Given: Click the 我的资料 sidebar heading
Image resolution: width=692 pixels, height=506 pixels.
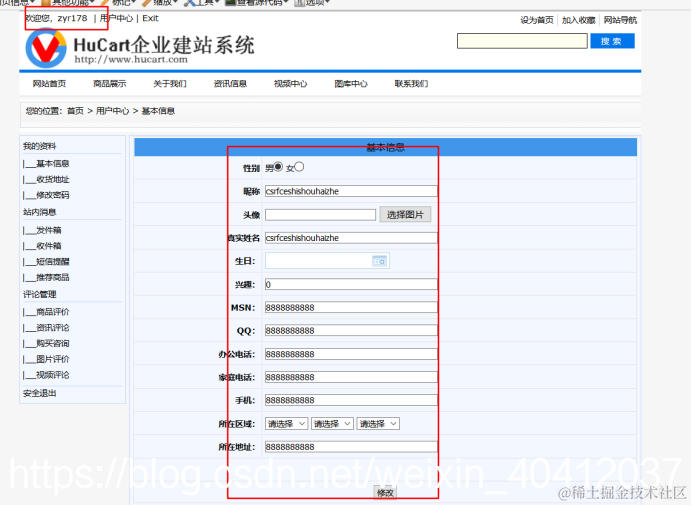Looking at the screenshot, I should pos(40,146).
